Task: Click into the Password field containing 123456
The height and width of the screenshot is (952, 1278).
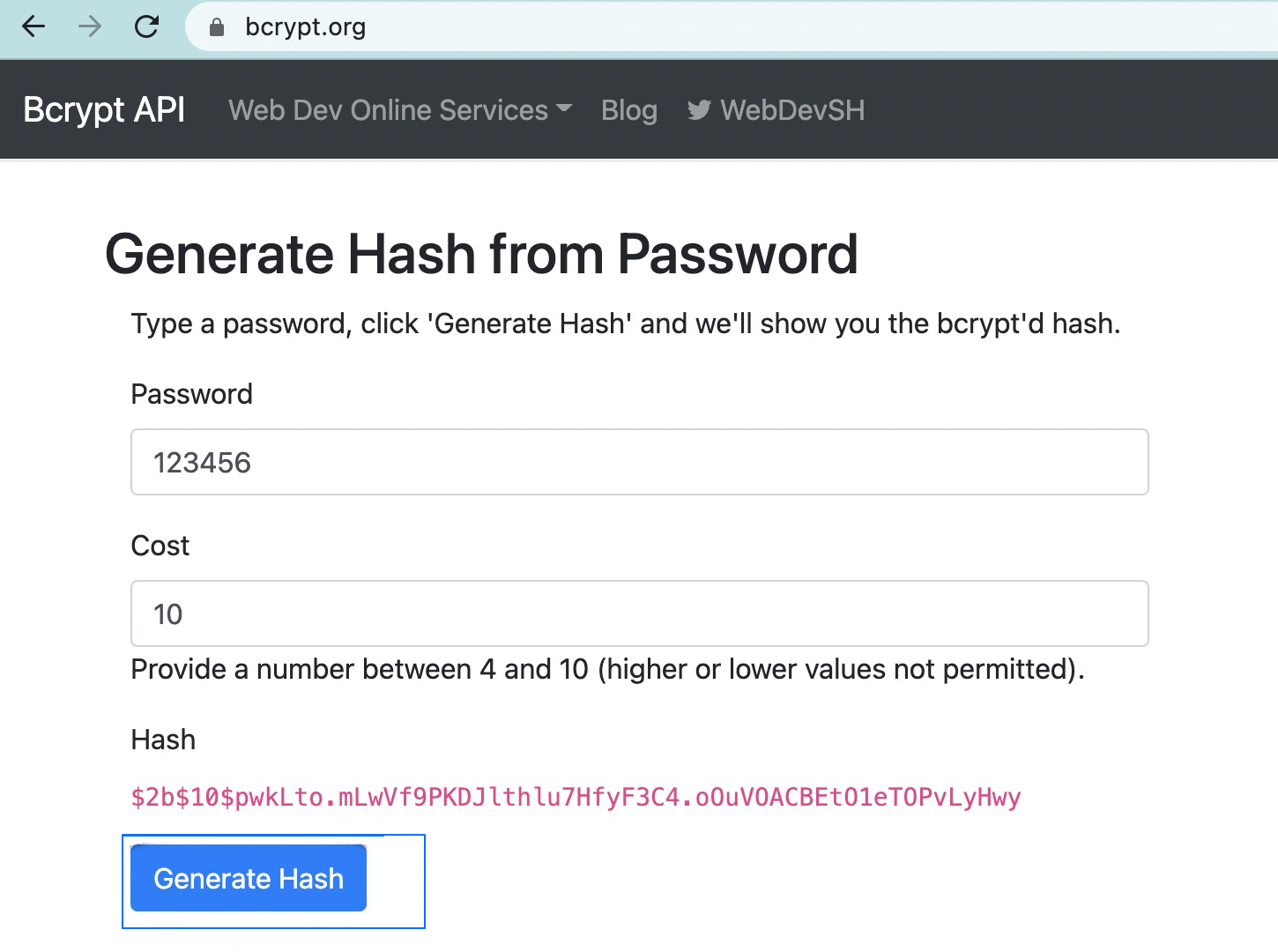Action: point(639,462)
